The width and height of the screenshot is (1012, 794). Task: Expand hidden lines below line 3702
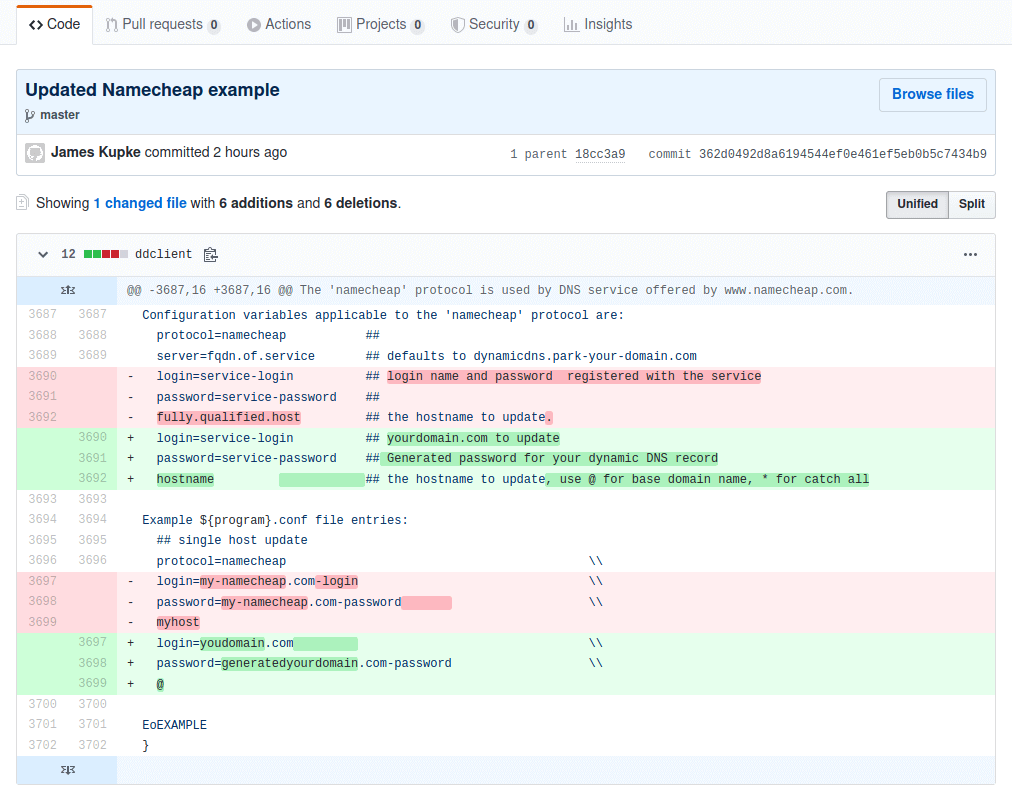tap(67, 769)
